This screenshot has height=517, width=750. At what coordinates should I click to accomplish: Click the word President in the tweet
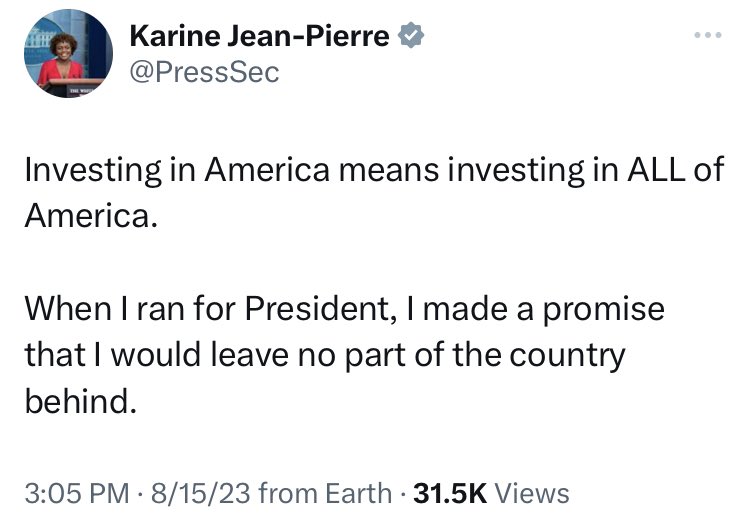click(x=321, y=308)
